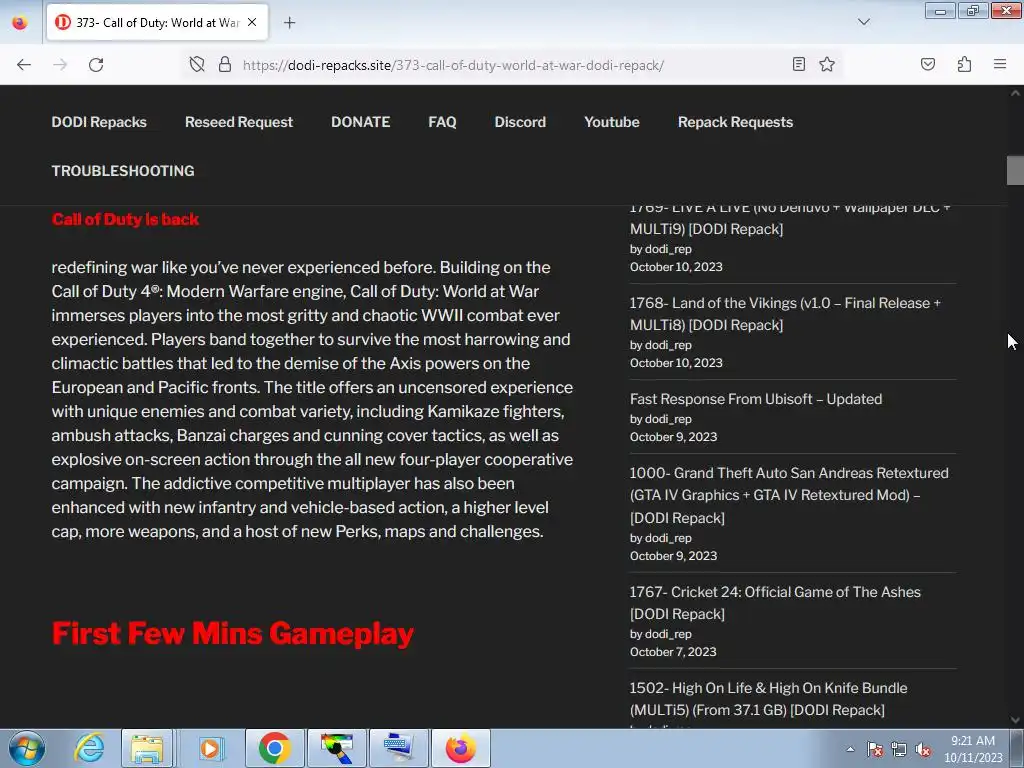1024x768 pixels.
Task: Go to DONATE page
Action: point(360,122)
